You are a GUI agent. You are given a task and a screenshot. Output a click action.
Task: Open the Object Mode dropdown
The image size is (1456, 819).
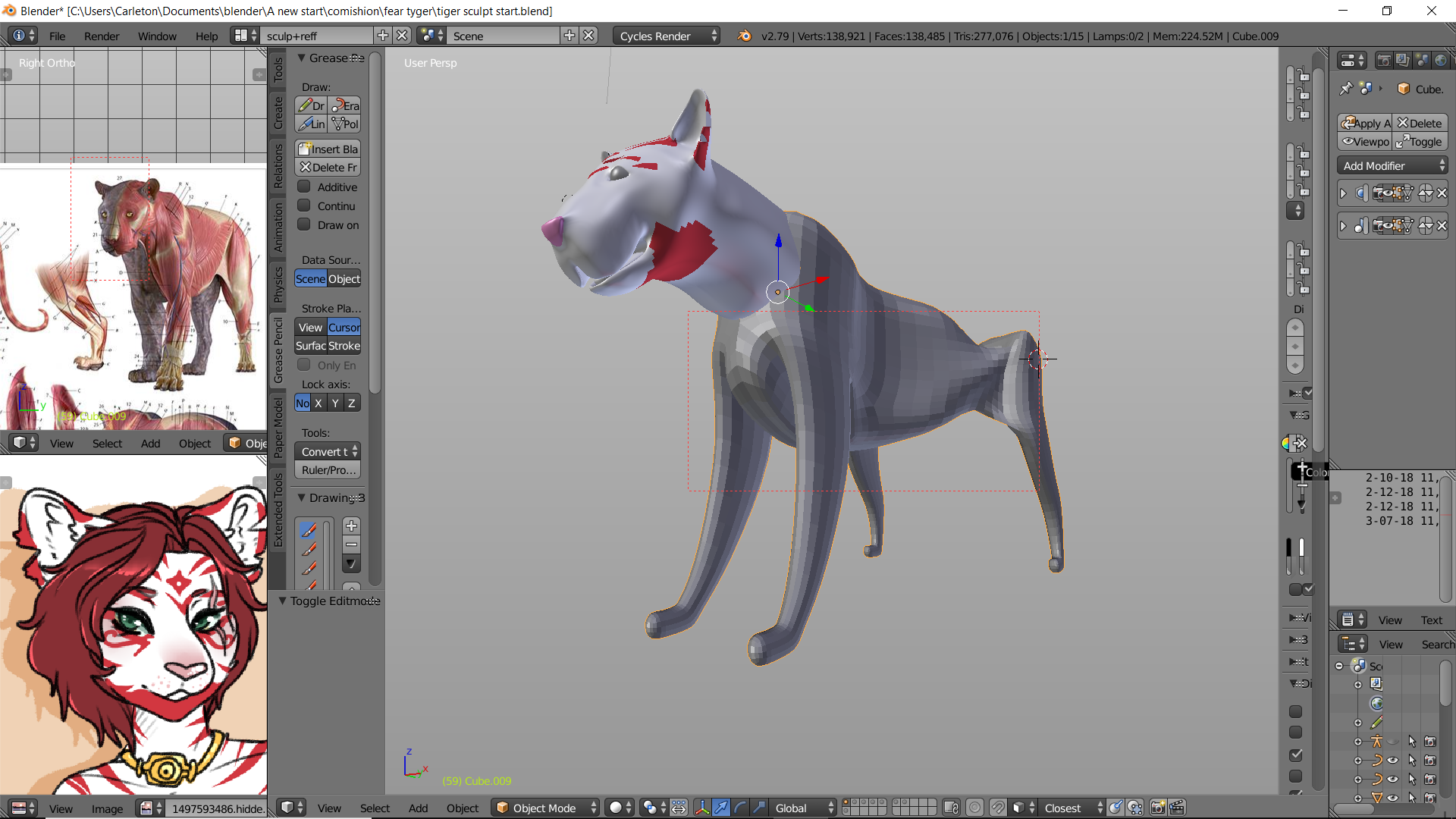(545, 808)
